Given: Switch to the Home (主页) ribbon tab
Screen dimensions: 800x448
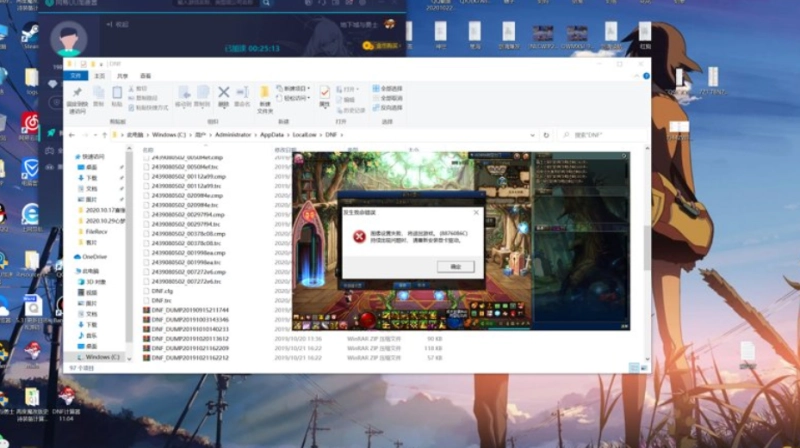Looking at the screenshot, I should pyautogui.click(x=99, y=76).
